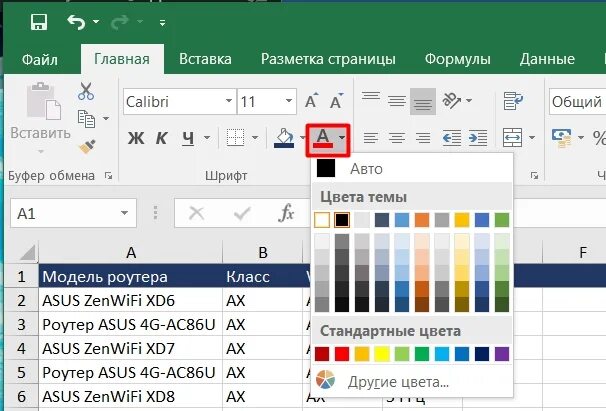Image resolution: width=606 pixels, height=411 pixels.
Task: Toggle bottom align for cell text
Action: pyautogui.click(x=423, y=101)
